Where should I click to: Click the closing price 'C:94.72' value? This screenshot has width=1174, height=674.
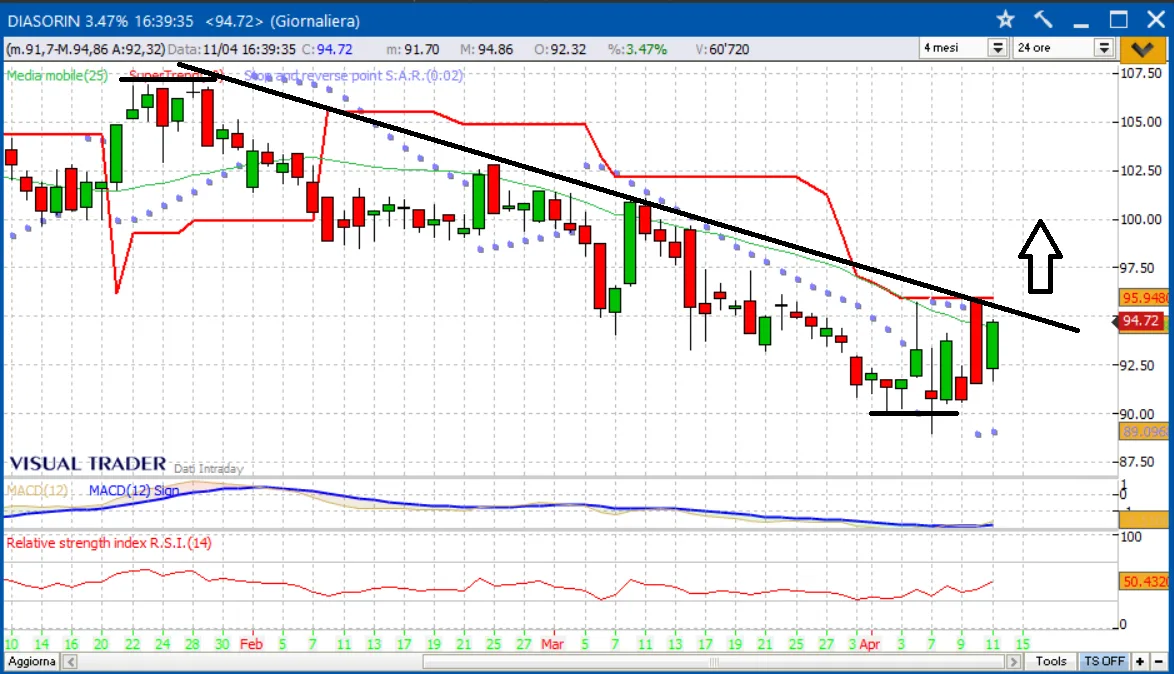click(x=326, y=49)
